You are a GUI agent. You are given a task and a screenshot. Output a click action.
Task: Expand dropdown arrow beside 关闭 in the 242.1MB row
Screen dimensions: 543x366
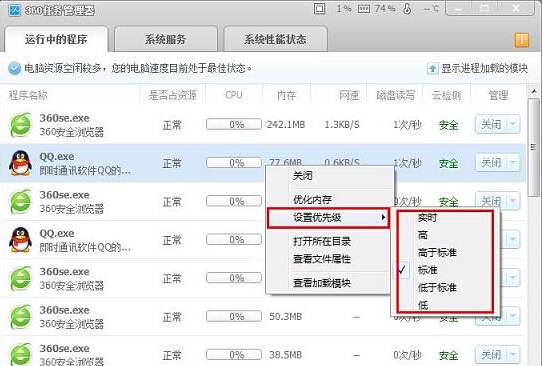[513, 124]
